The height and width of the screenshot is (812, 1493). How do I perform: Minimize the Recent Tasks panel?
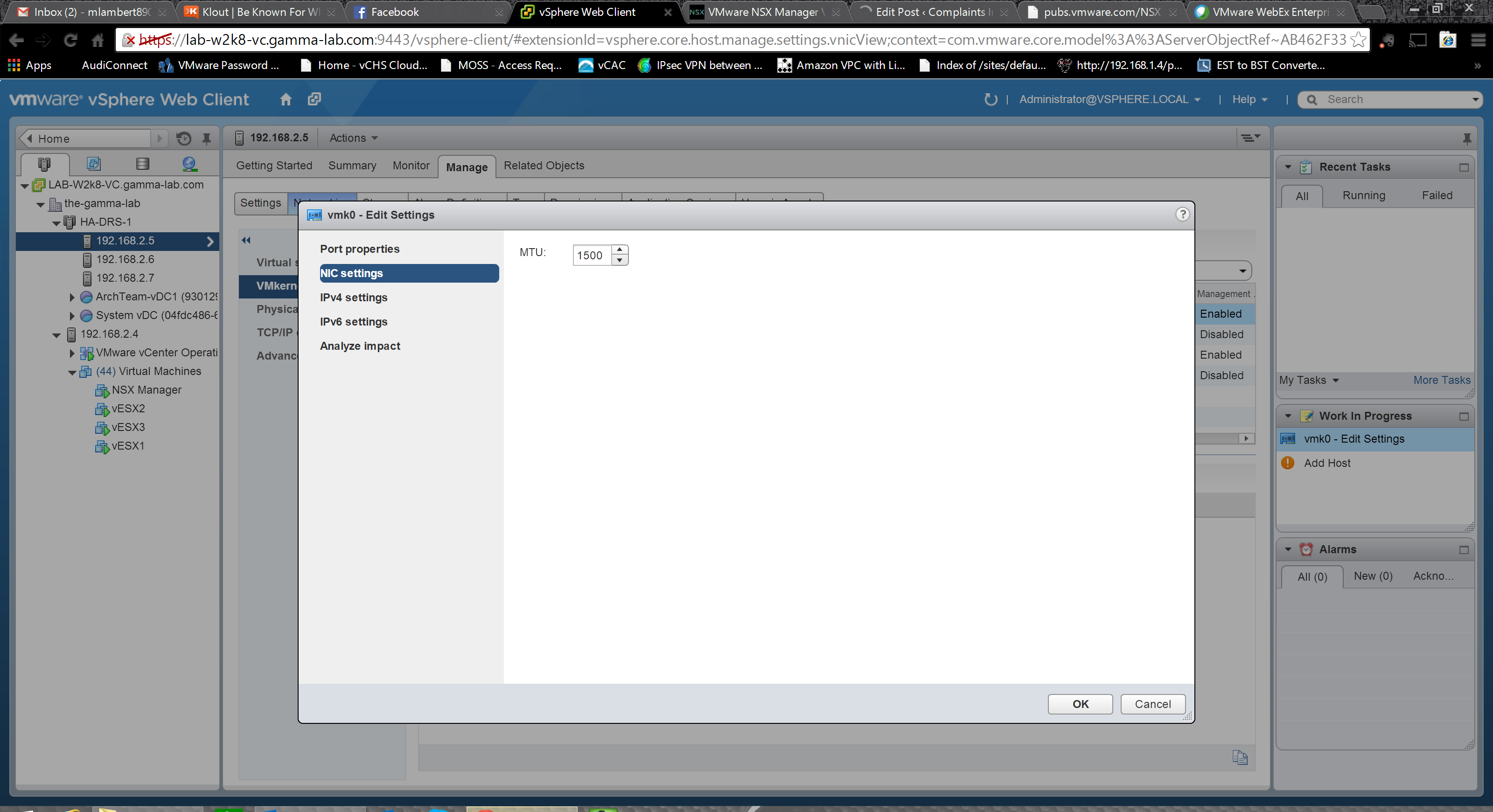(1464, 167)
